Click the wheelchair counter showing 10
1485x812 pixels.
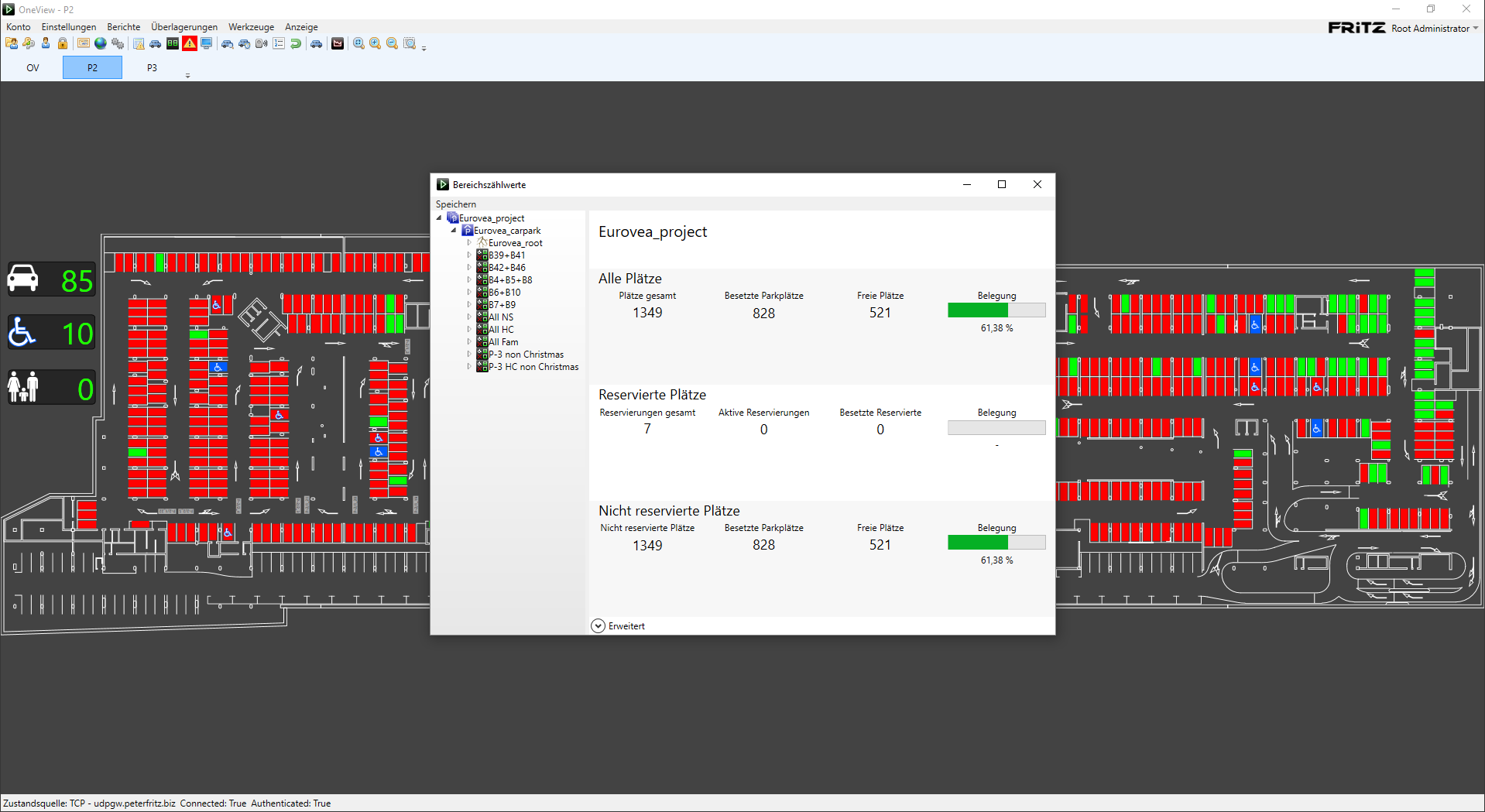click(x=52, y=333)
